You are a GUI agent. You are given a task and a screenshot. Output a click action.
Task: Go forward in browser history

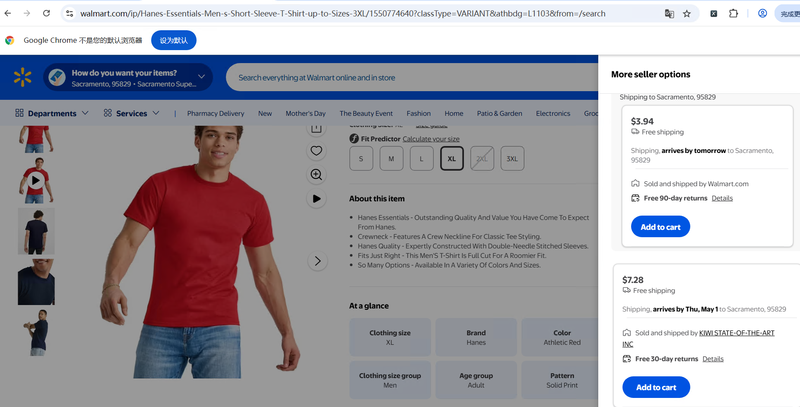(27, 14)
